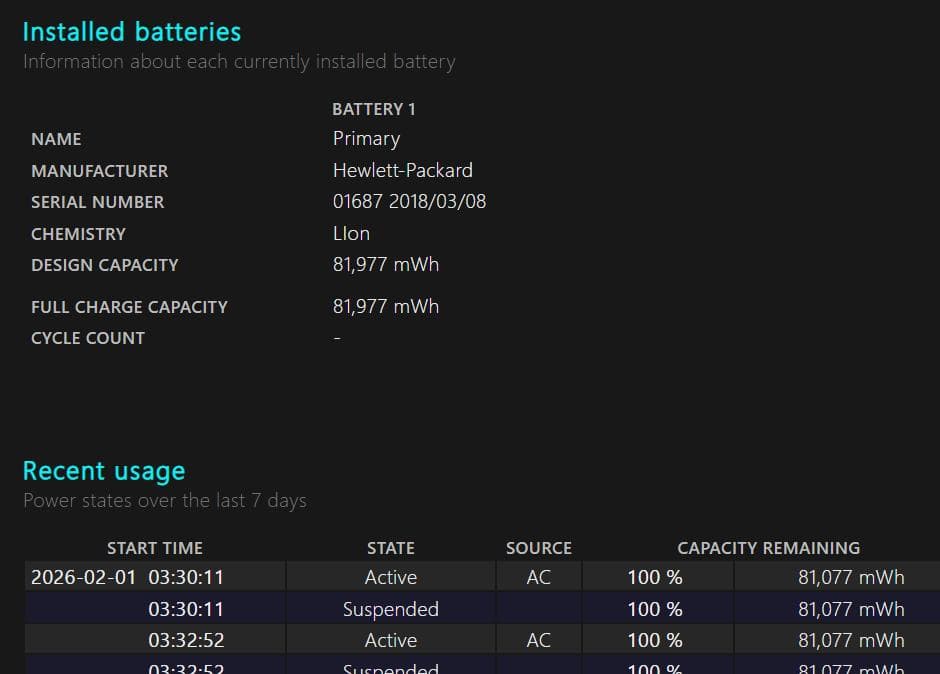Select the battery name value "Primary"

tap(366, 139)
